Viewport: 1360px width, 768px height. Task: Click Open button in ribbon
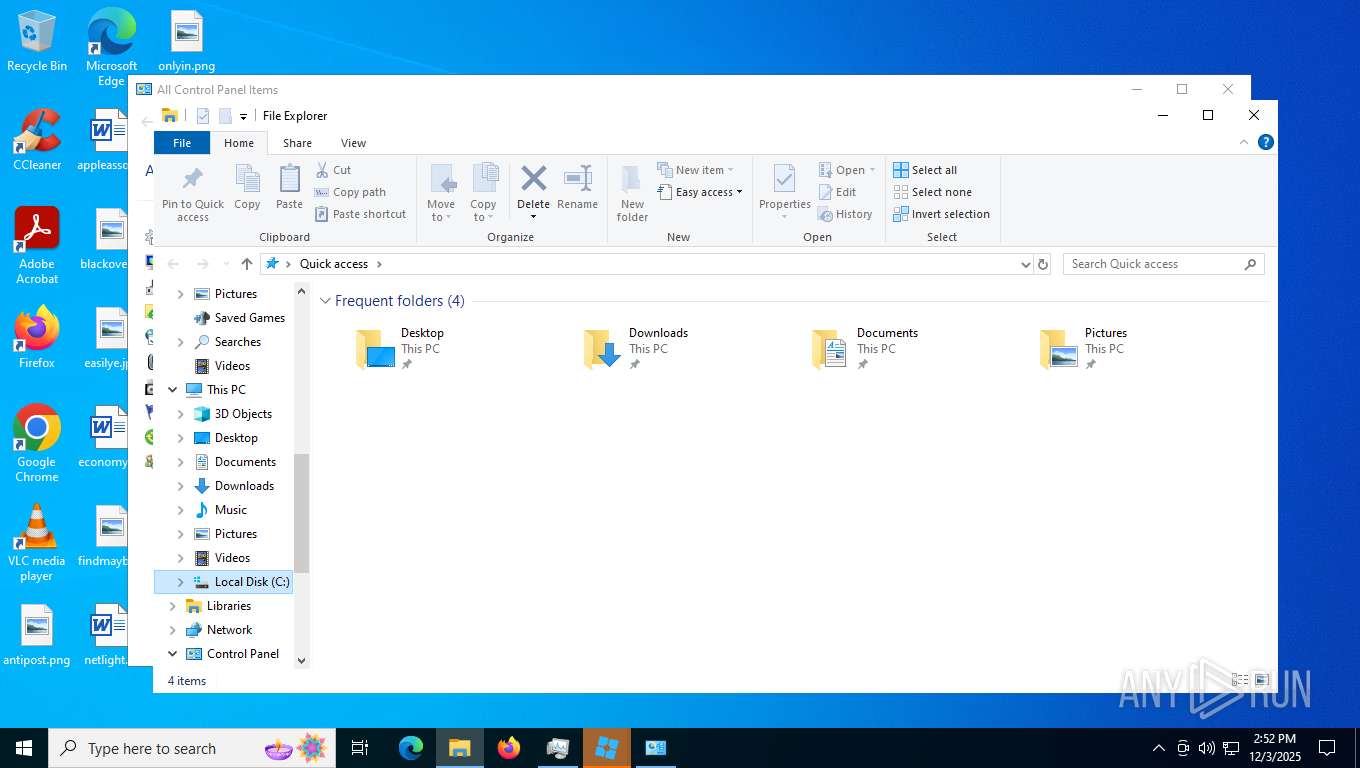847,170
